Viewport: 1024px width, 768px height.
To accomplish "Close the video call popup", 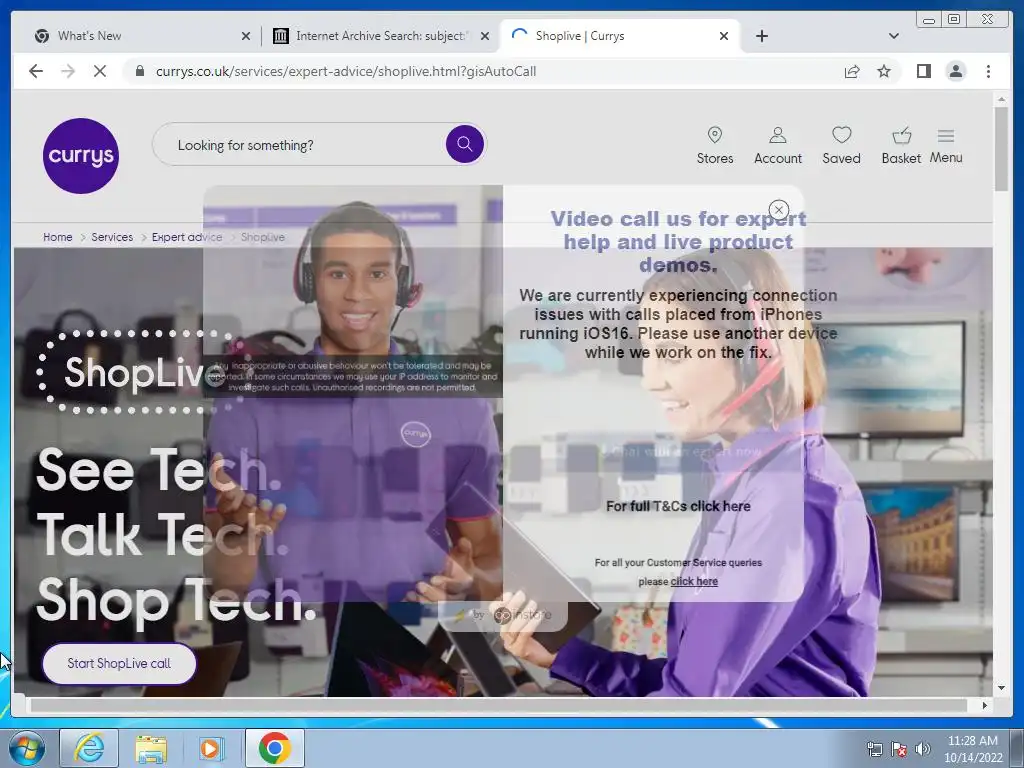I will (778, 210).
